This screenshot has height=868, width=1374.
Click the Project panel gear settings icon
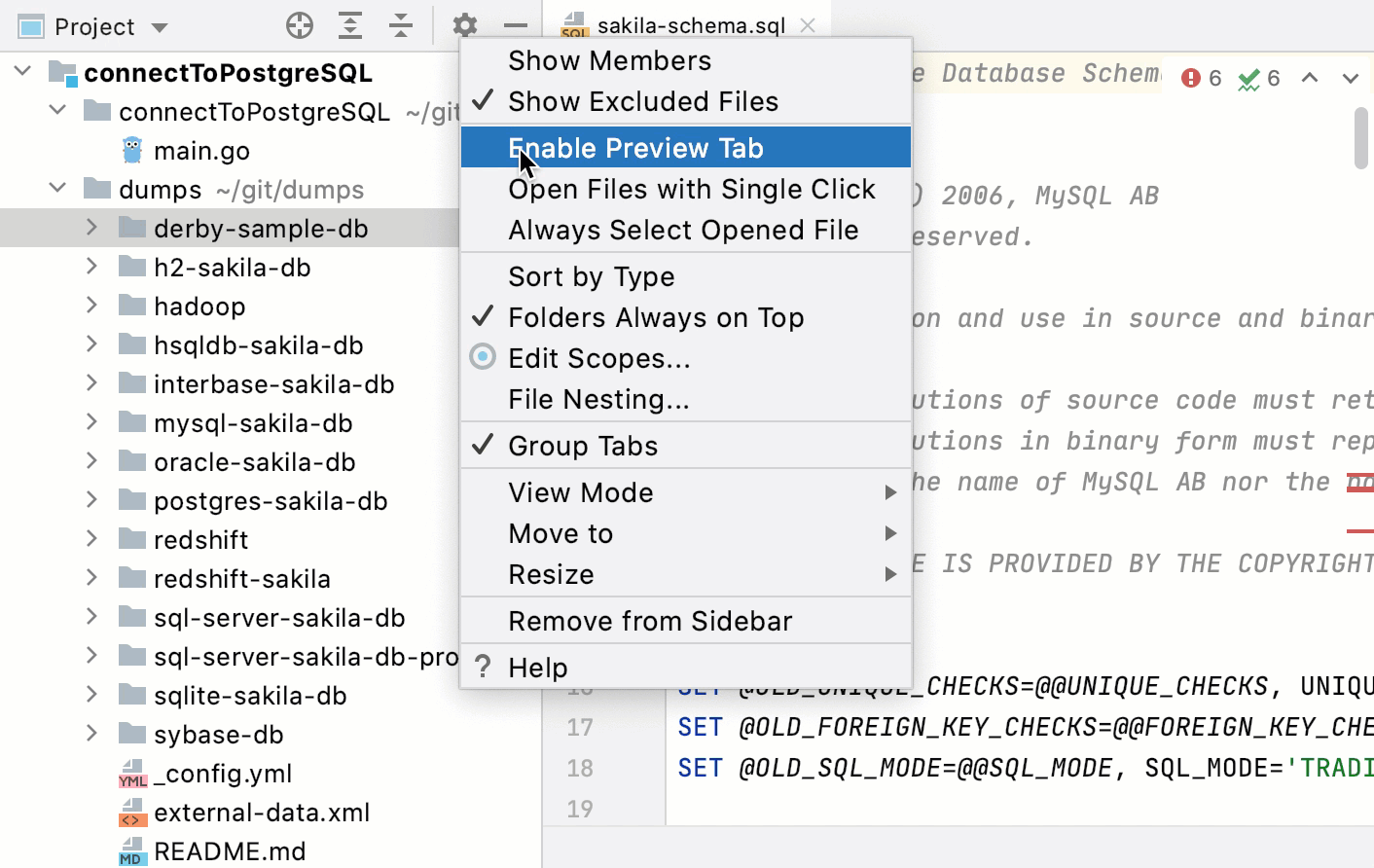(x=465, y=26)
